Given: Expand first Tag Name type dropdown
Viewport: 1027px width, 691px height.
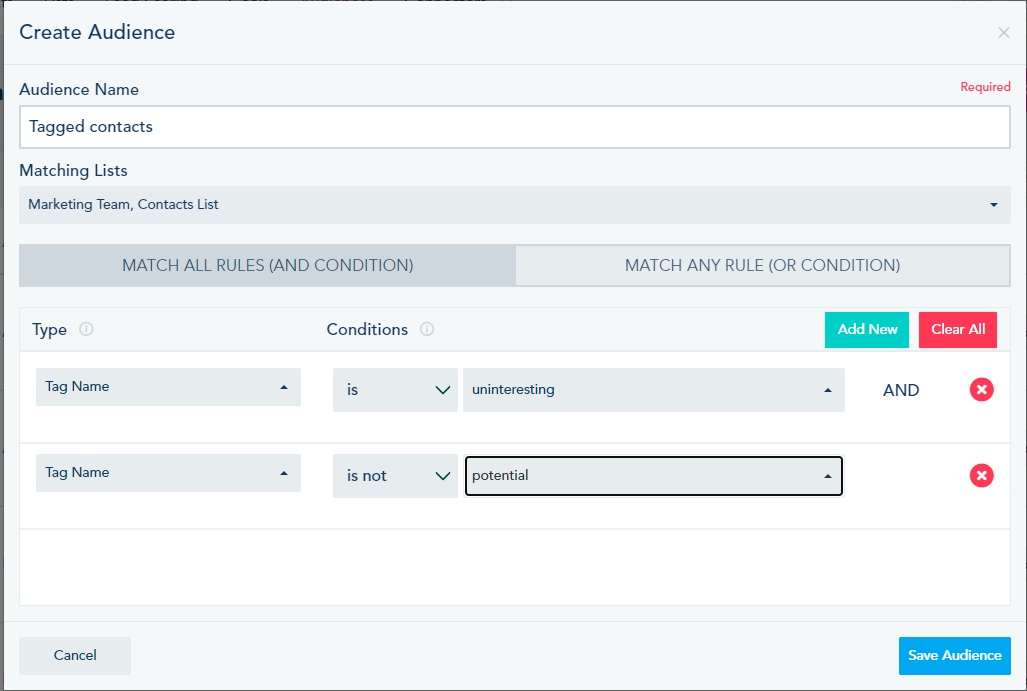Looking at the screenshot, I should click(168, 387).
